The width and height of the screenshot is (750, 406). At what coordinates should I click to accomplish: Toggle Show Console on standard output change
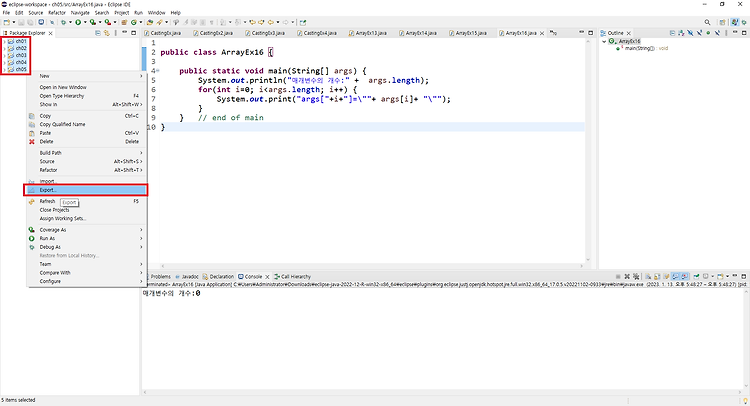click(675, 276)
